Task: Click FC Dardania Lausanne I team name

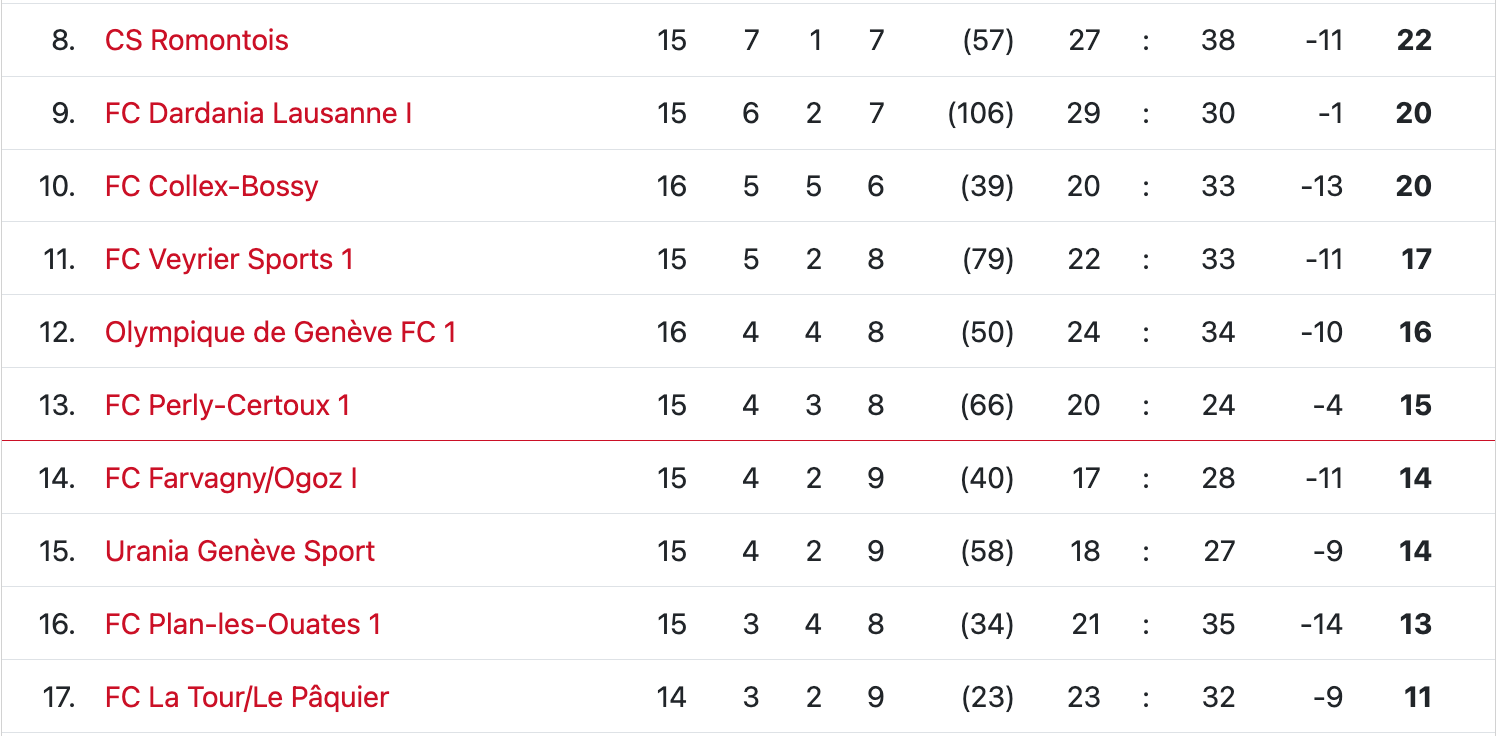Action: [x=258, y=114]
